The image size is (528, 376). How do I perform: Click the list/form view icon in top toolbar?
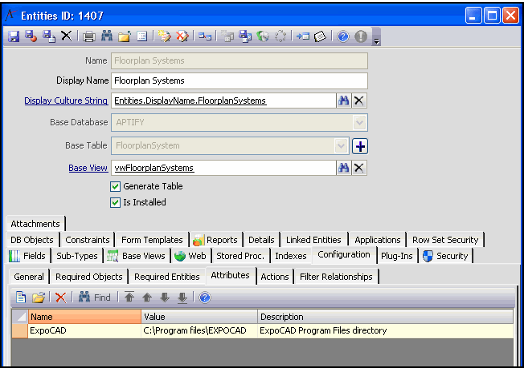pos(142,36)
